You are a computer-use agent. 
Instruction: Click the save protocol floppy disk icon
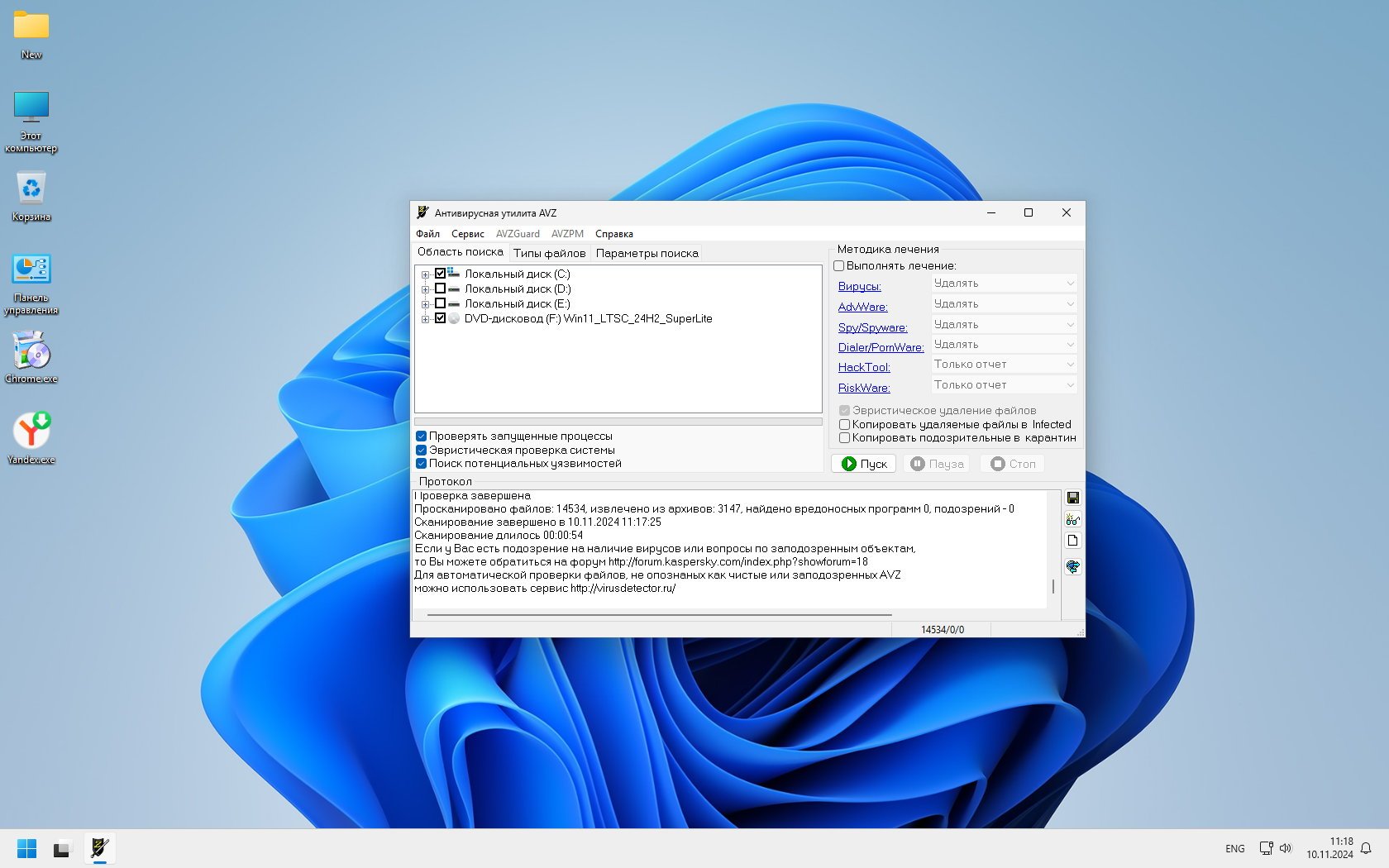tap(1072, 498)
